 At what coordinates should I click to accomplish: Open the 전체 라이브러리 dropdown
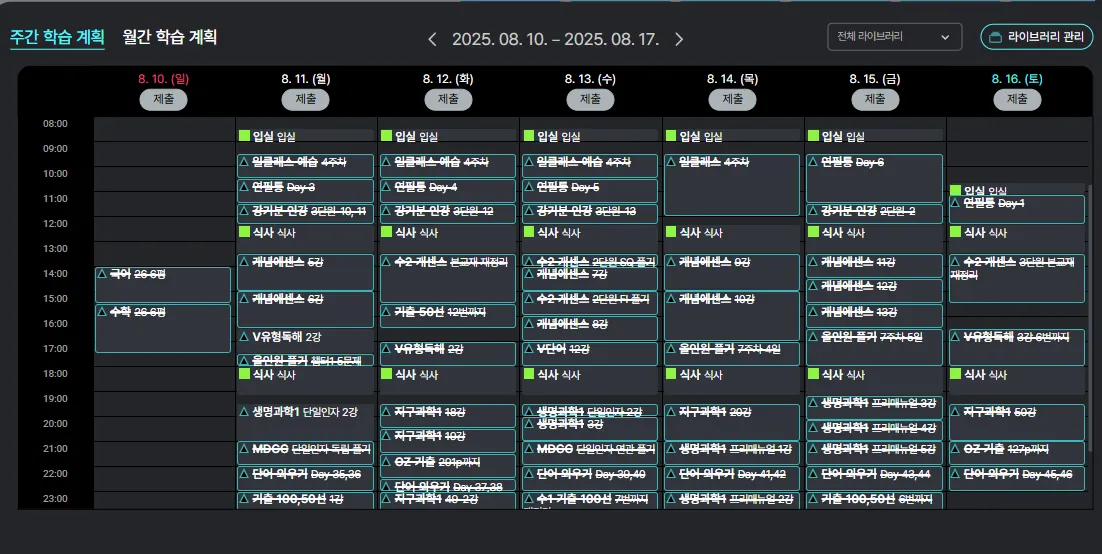click(894, 37)
